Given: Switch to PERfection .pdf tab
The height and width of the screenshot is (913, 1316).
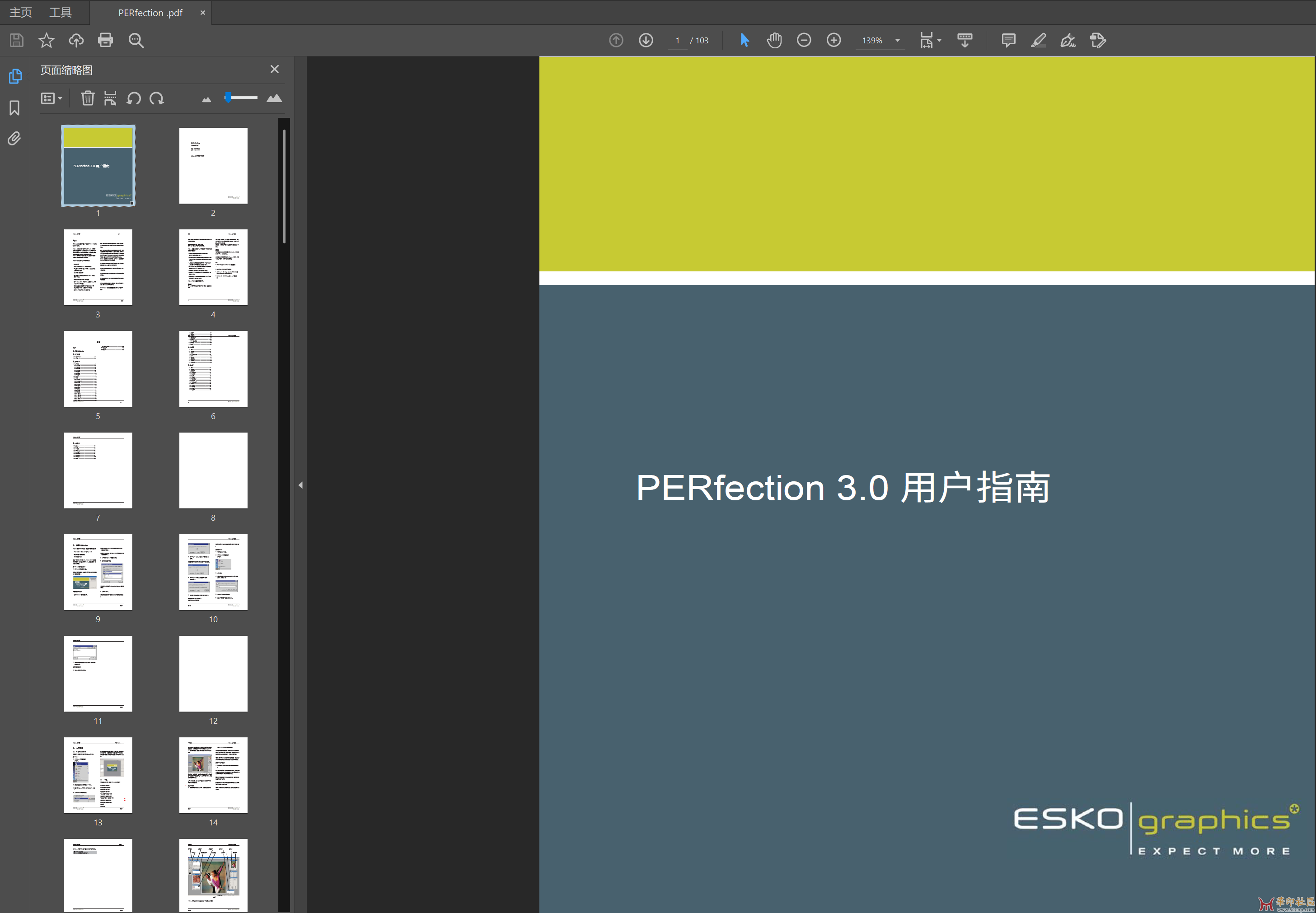Looking at the screenshot, I should click(150, 13).
